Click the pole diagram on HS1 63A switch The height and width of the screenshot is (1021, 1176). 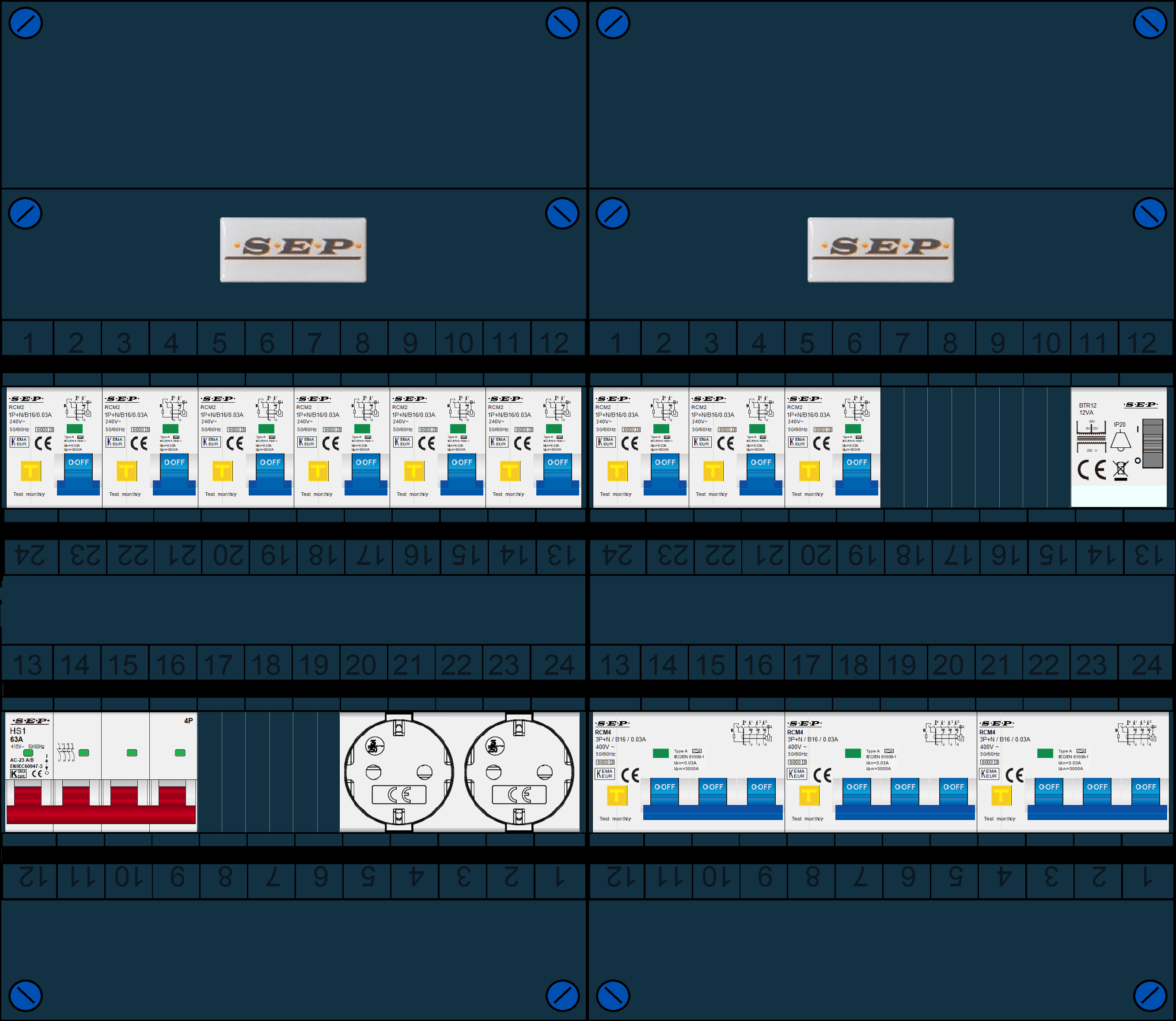pos(65,752)
